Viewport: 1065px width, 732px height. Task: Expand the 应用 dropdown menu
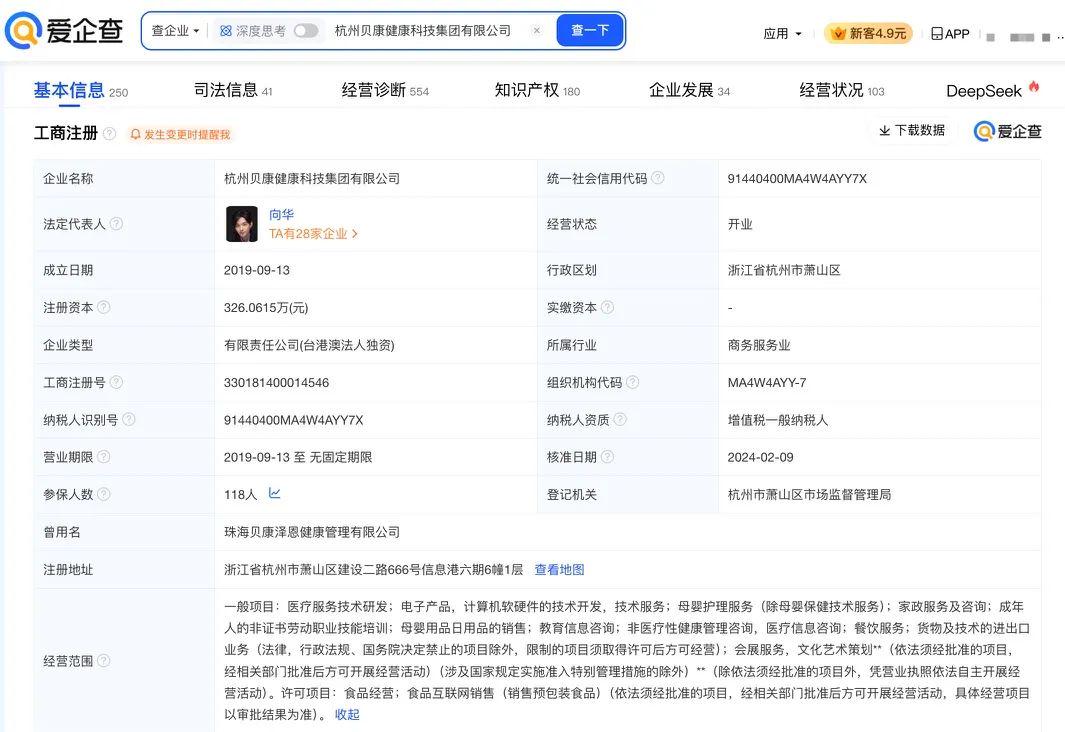point(782,33)
